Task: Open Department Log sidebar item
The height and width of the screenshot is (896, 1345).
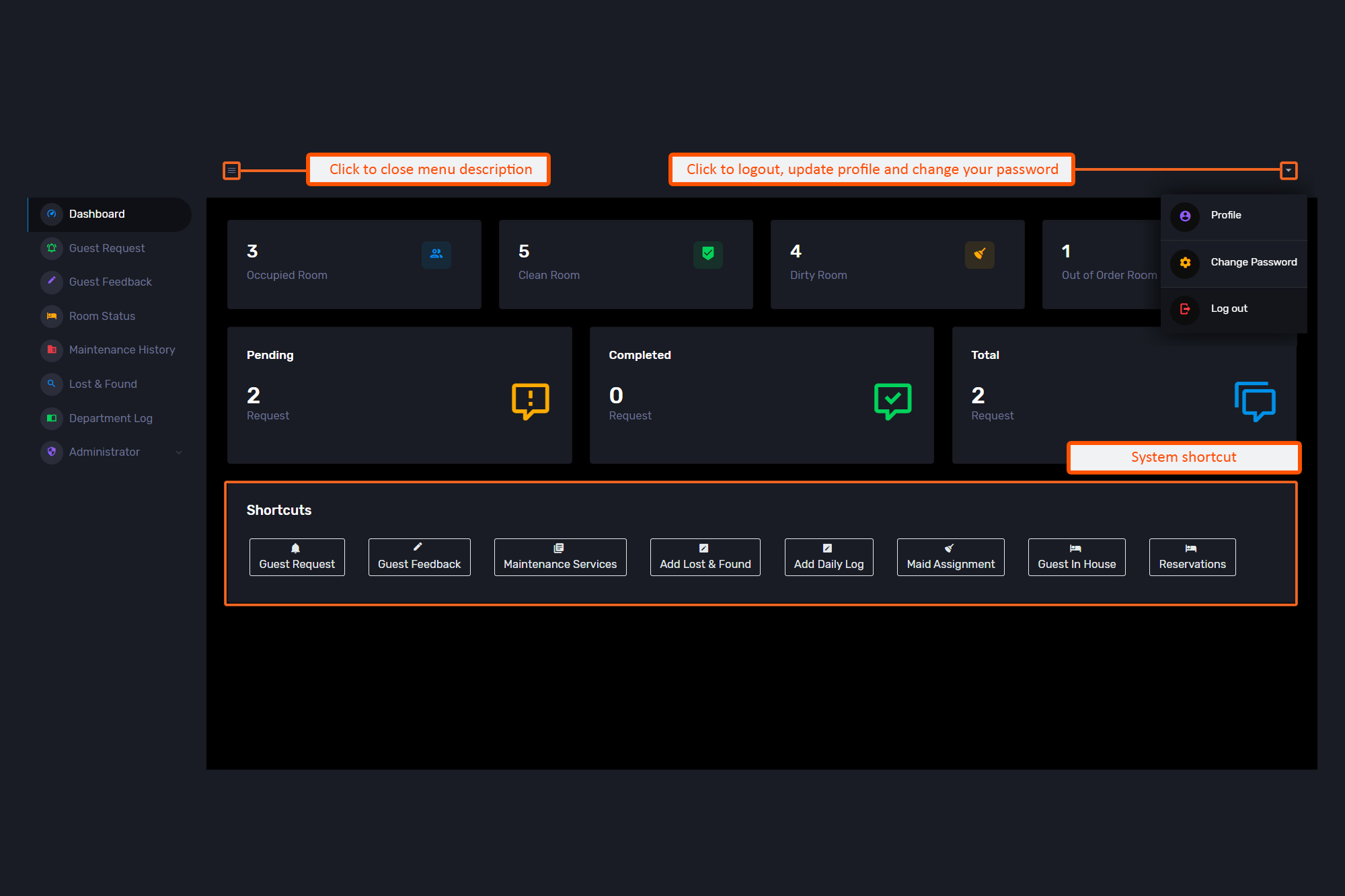Action: pos(111,418)
